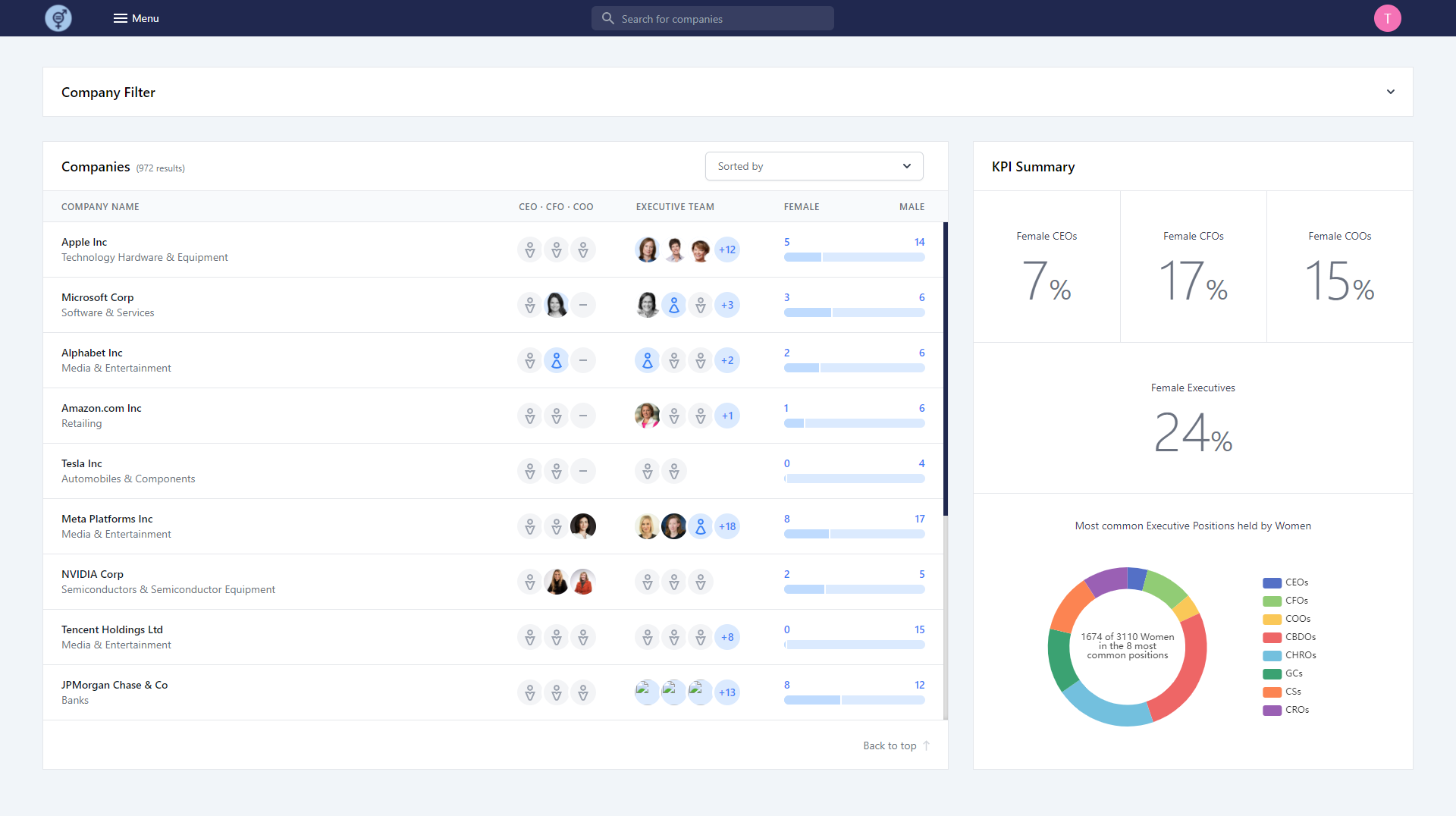1456x816 pixels.
Task: Toggle GCs legend entry
Action: point(1283,673)
